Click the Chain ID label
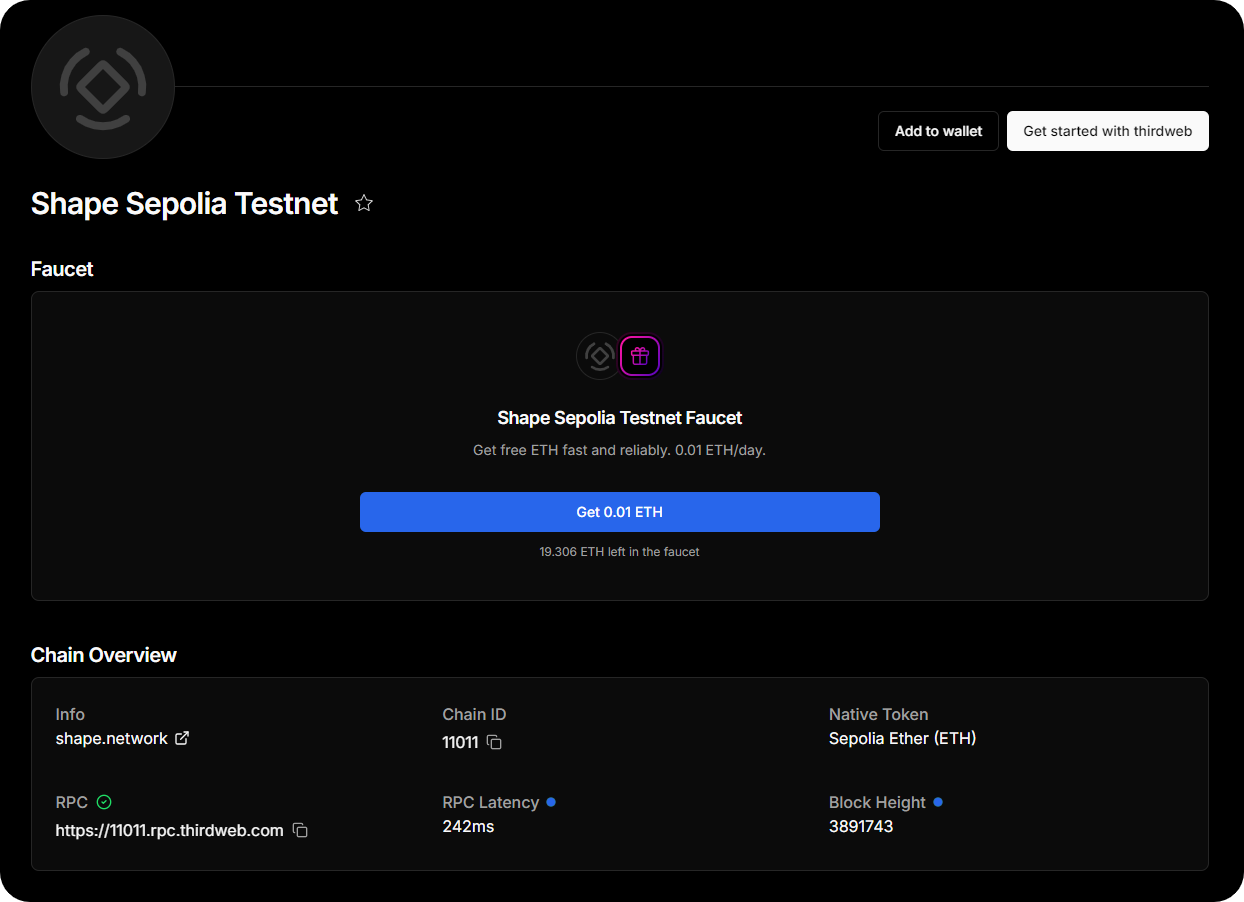The width and height of the screenshot is (1244, 902). point(474,714)
